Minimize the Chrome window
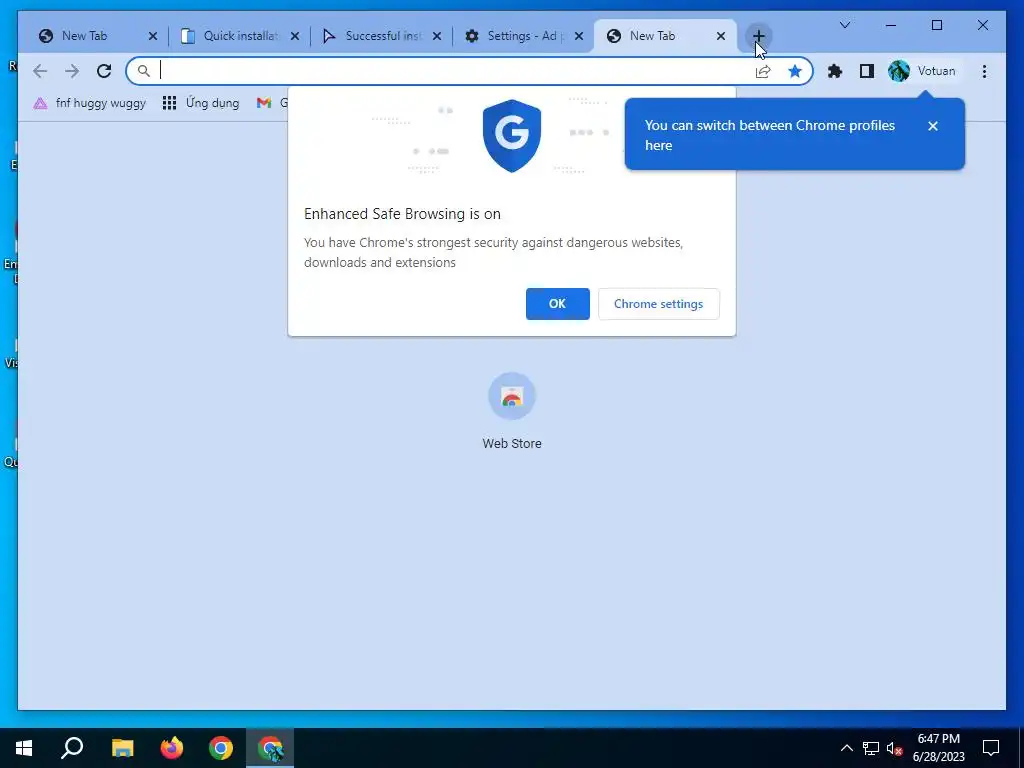 (891, 25)
